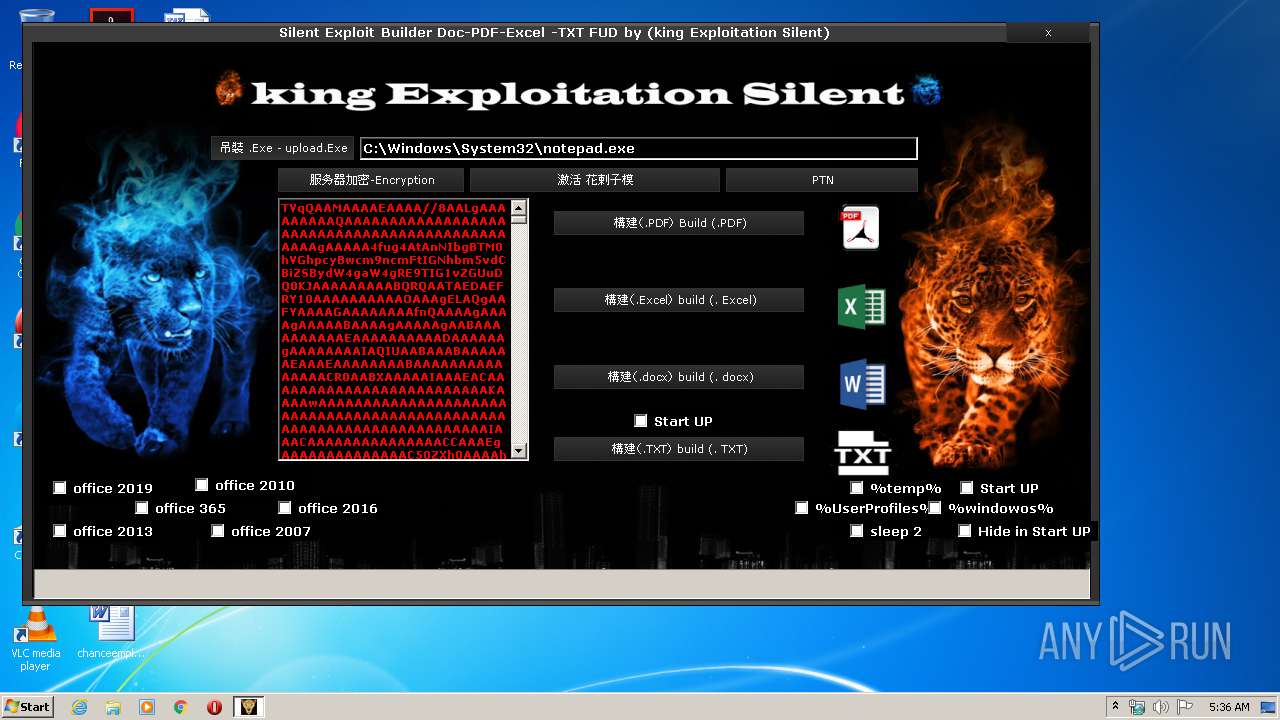Select the chanceempl Word file on desktop
Screen dimensions: 1280x720
tap(111, 631)
